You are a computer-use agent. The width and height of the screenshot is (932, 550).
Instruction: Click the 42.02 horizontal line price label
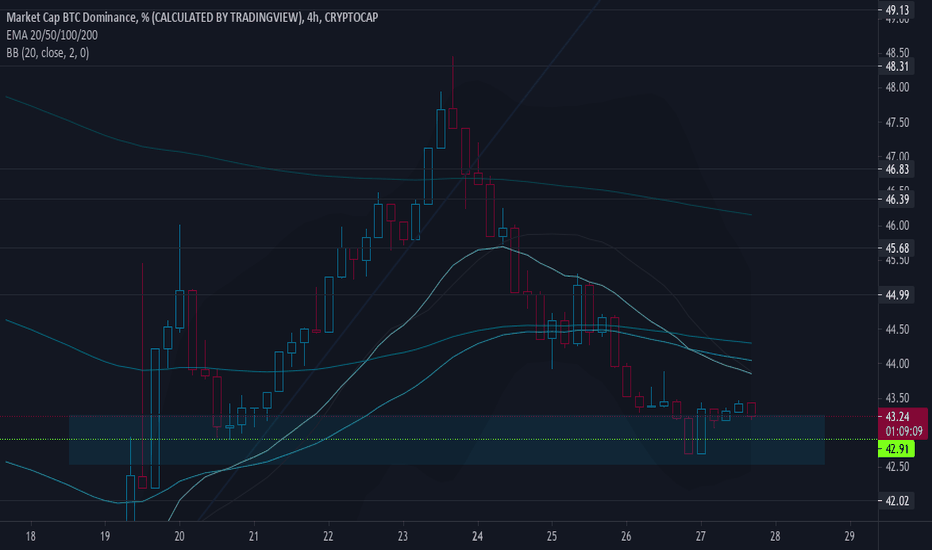click(897, 501)
